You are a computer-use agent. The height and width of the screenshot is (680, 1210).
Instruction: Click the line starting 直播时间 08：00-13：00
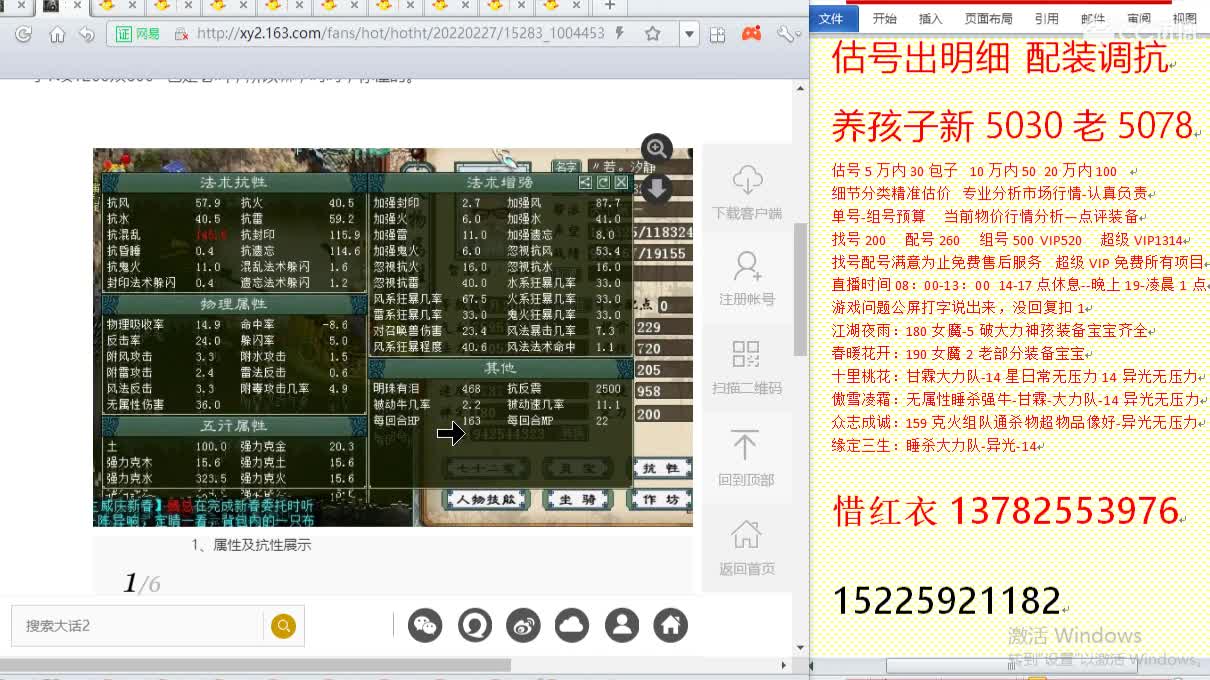[1019, 285]
